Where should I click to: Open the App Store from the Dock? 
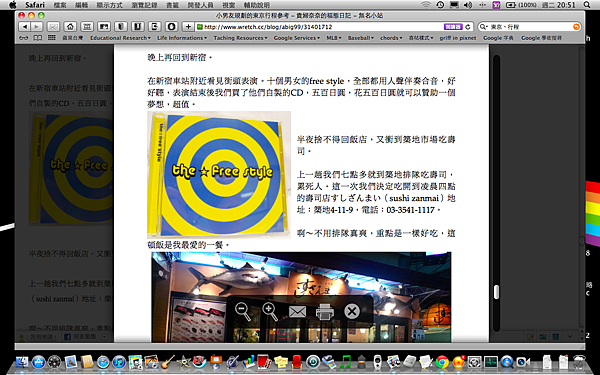(38, 362)
